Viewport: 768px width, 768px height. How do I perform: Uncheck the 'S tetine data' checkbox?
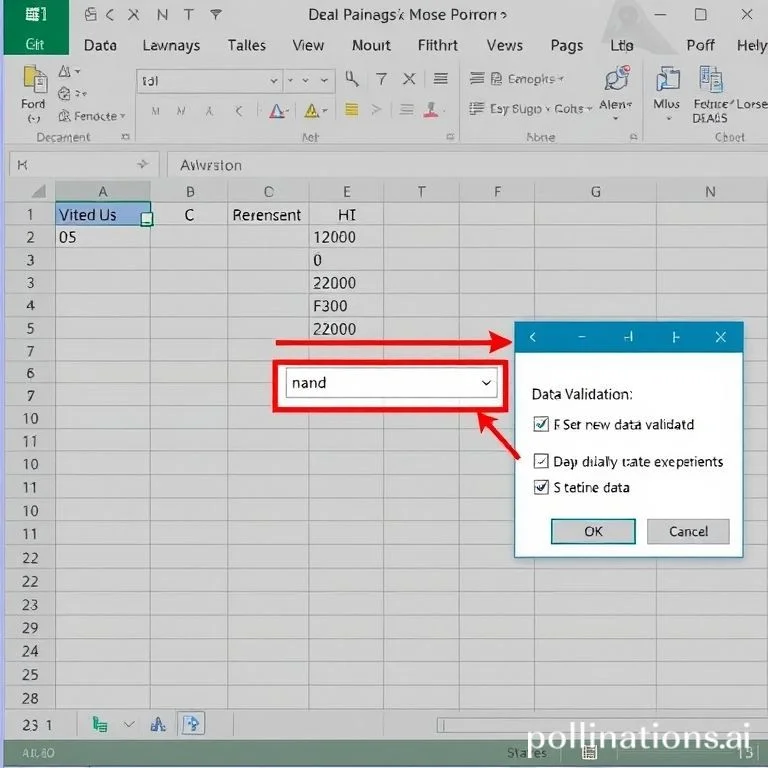(541, 487)
